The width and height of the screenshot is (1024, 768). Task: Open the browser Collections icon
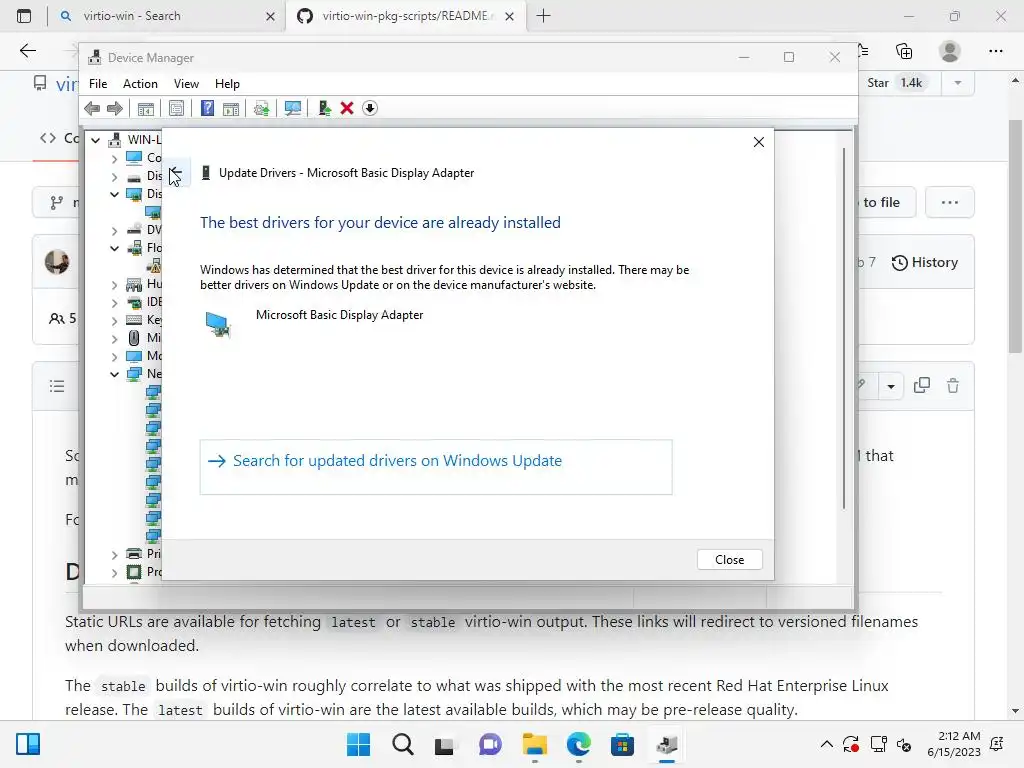tap(904, 51)
